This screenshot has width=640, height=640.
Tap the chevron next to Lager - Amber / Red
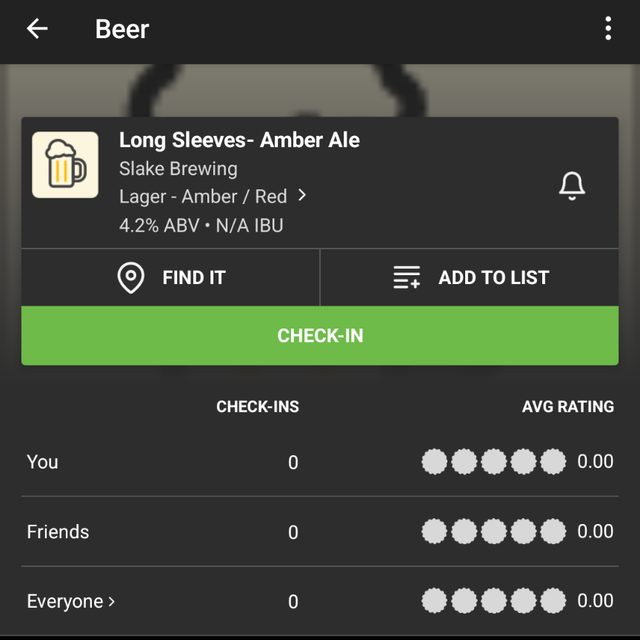tap(303, 196)
